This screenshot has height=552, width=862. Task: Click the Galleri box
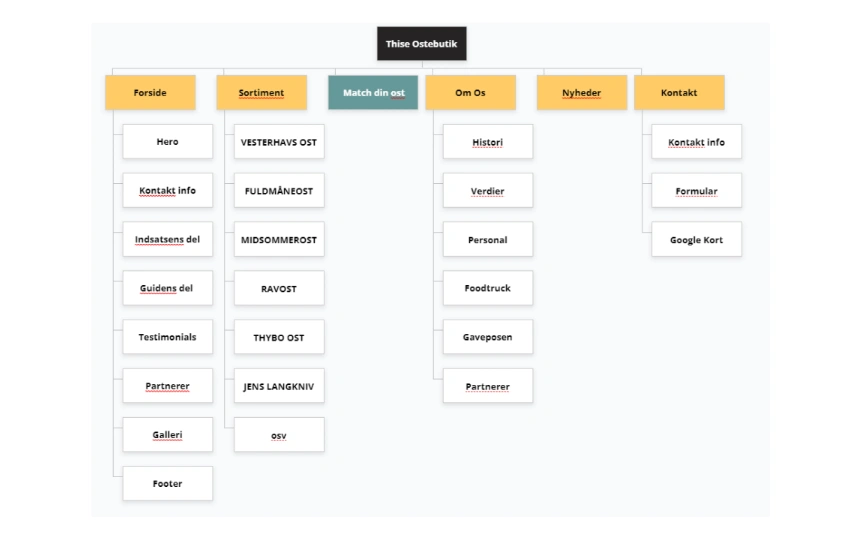(168, 435)
